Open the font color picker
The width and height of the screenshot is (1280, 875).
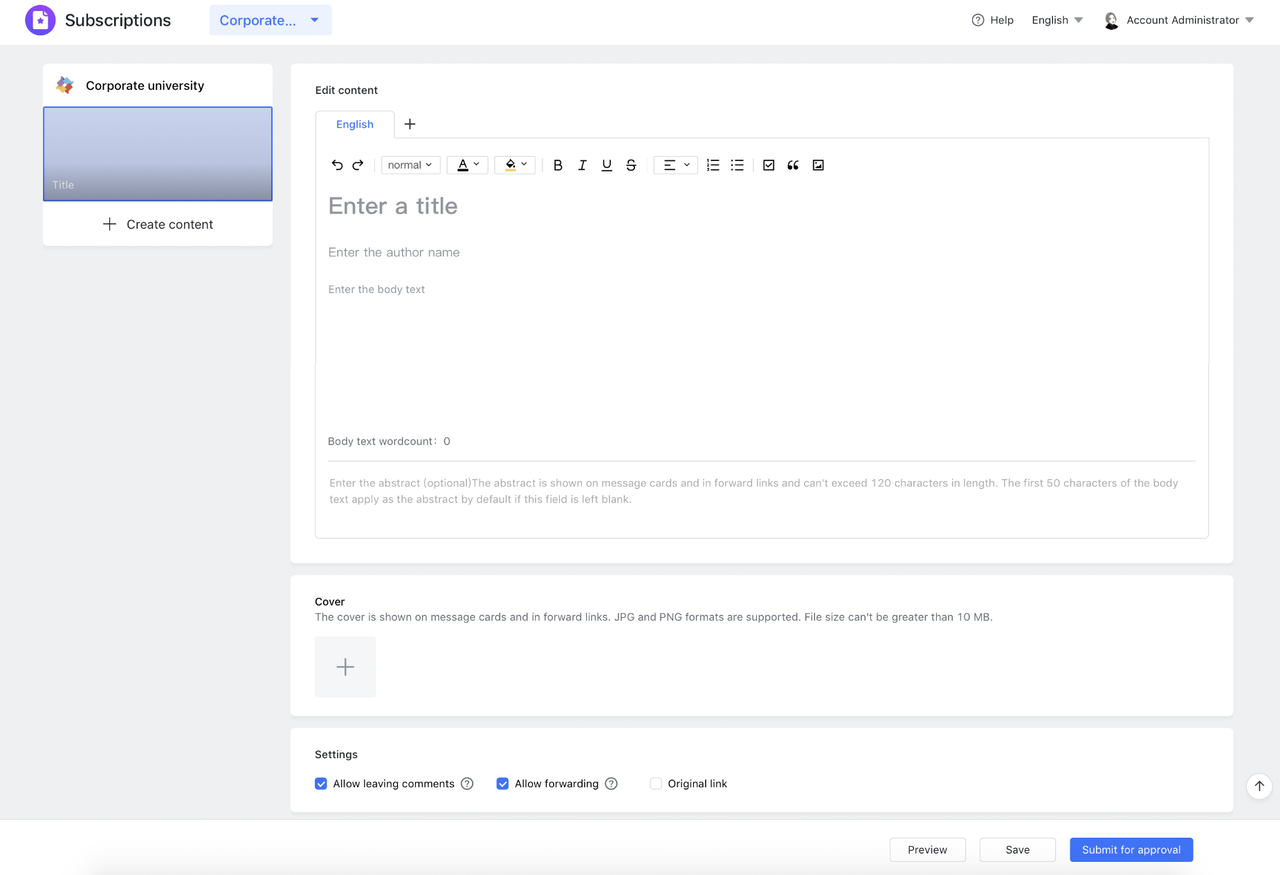(467, 165)
